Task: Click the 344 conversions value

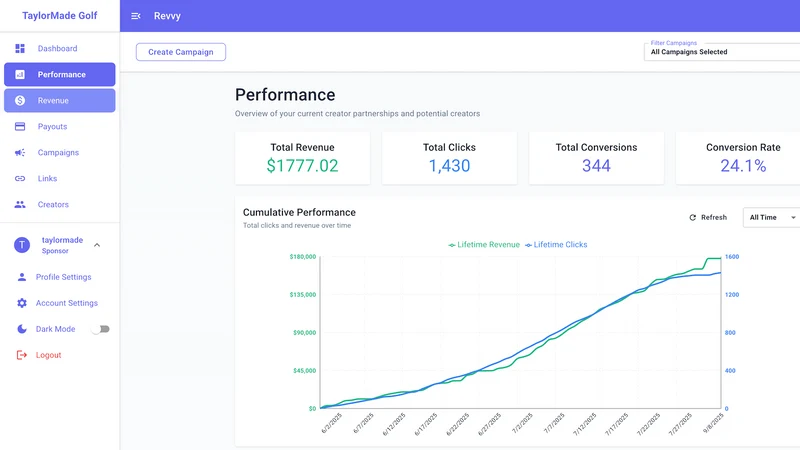Action: (596, 166)
